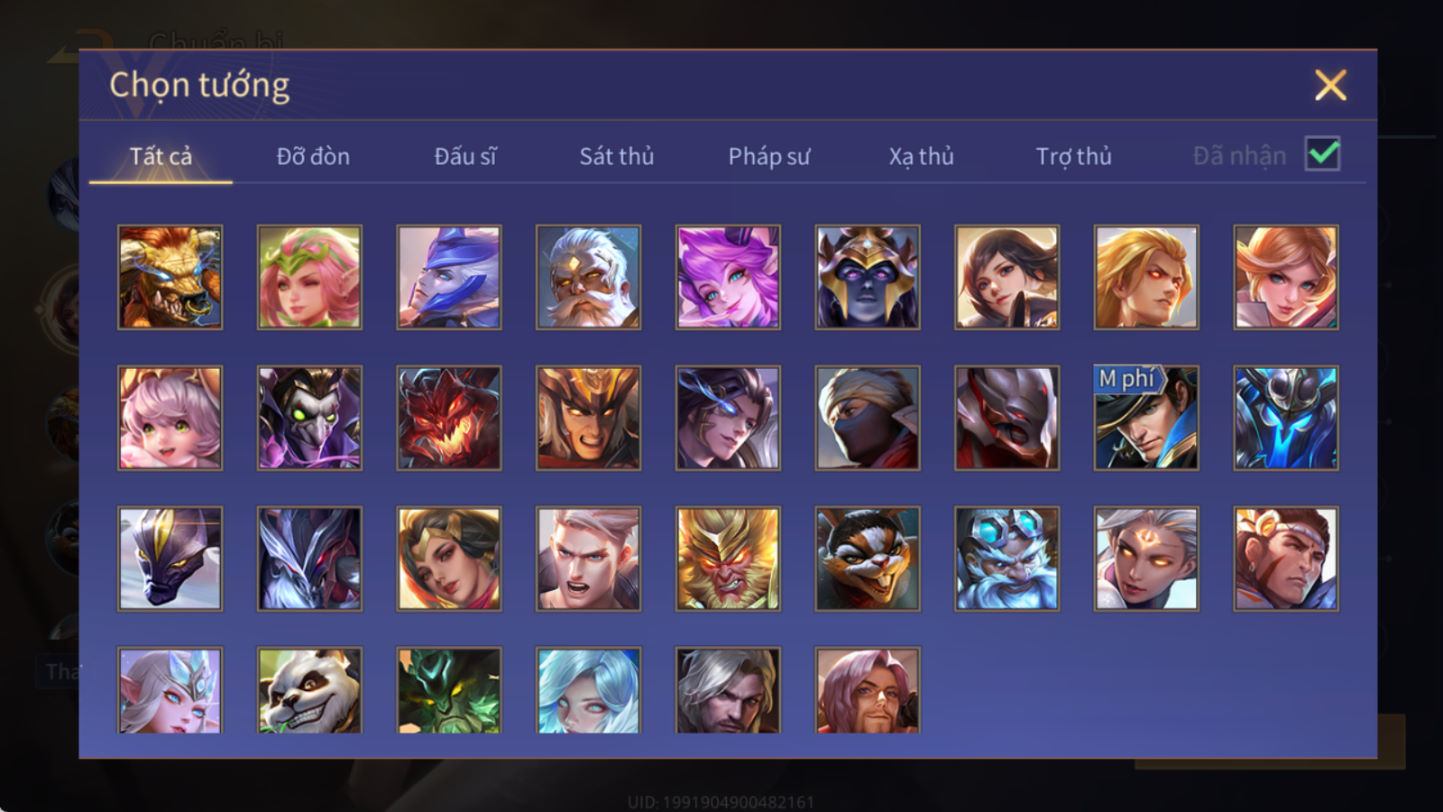This screenshot has height=812, width=1443.
Task: Switch to the 'Đỡ đòn' tab
Action: click(x=313, y=156)
